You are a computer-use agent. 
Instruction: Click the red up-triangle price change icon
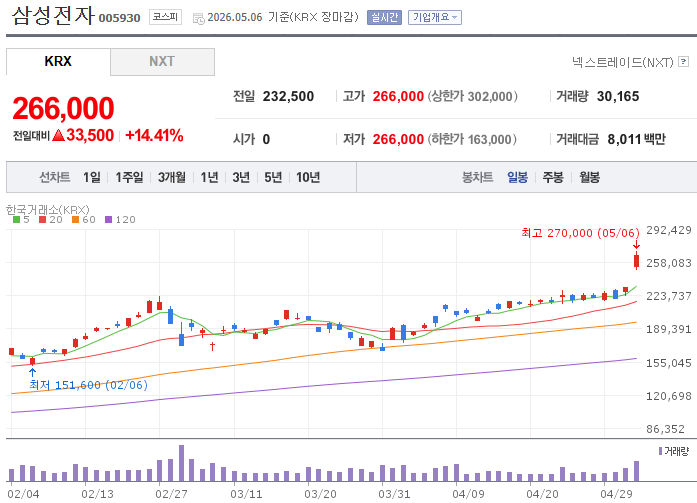click(58, 135)
